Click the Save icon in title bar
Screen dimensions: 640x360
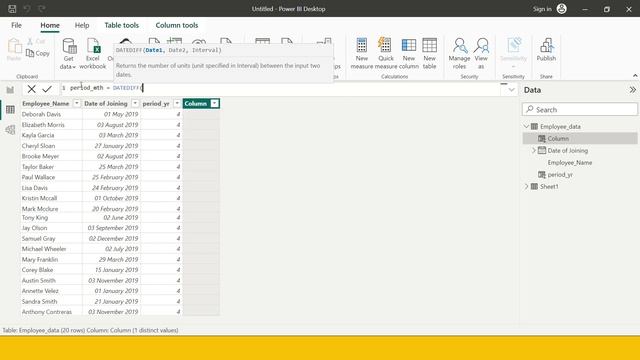coord(12,9)
